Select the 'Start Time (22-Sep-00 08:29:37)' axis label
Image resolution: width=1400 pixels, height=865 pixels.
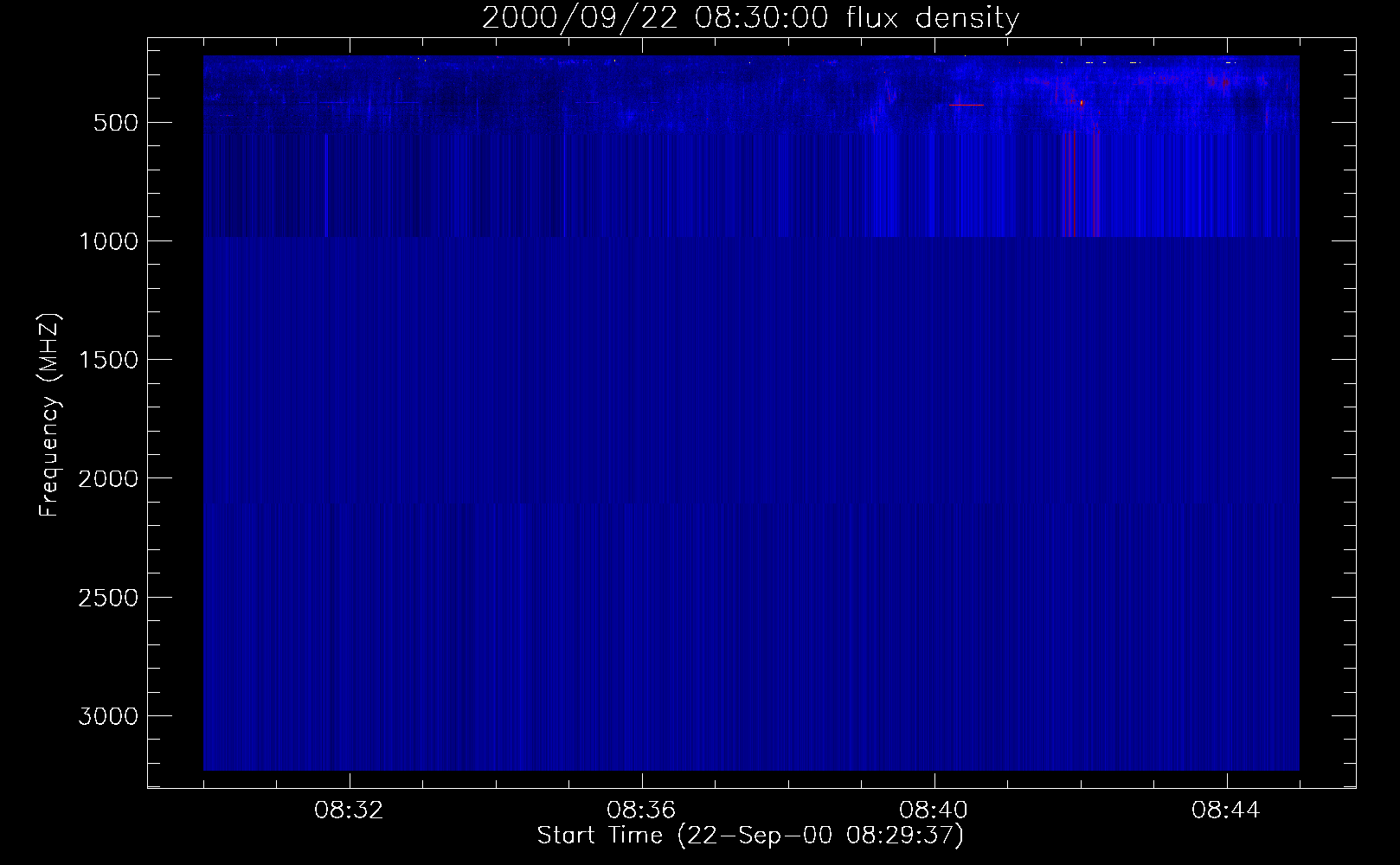750,836
